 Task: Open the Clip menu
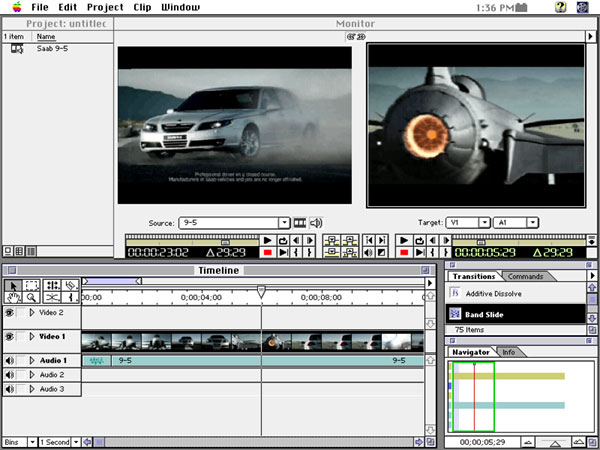tap(142, 7)
